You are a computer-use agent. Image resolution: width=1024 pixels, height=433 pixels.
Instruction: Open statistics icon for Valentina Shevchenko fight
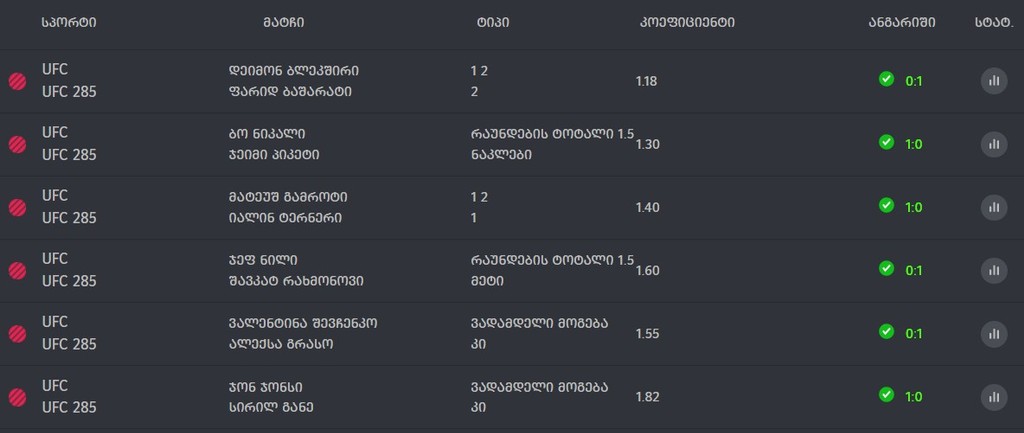pos(993,333)
